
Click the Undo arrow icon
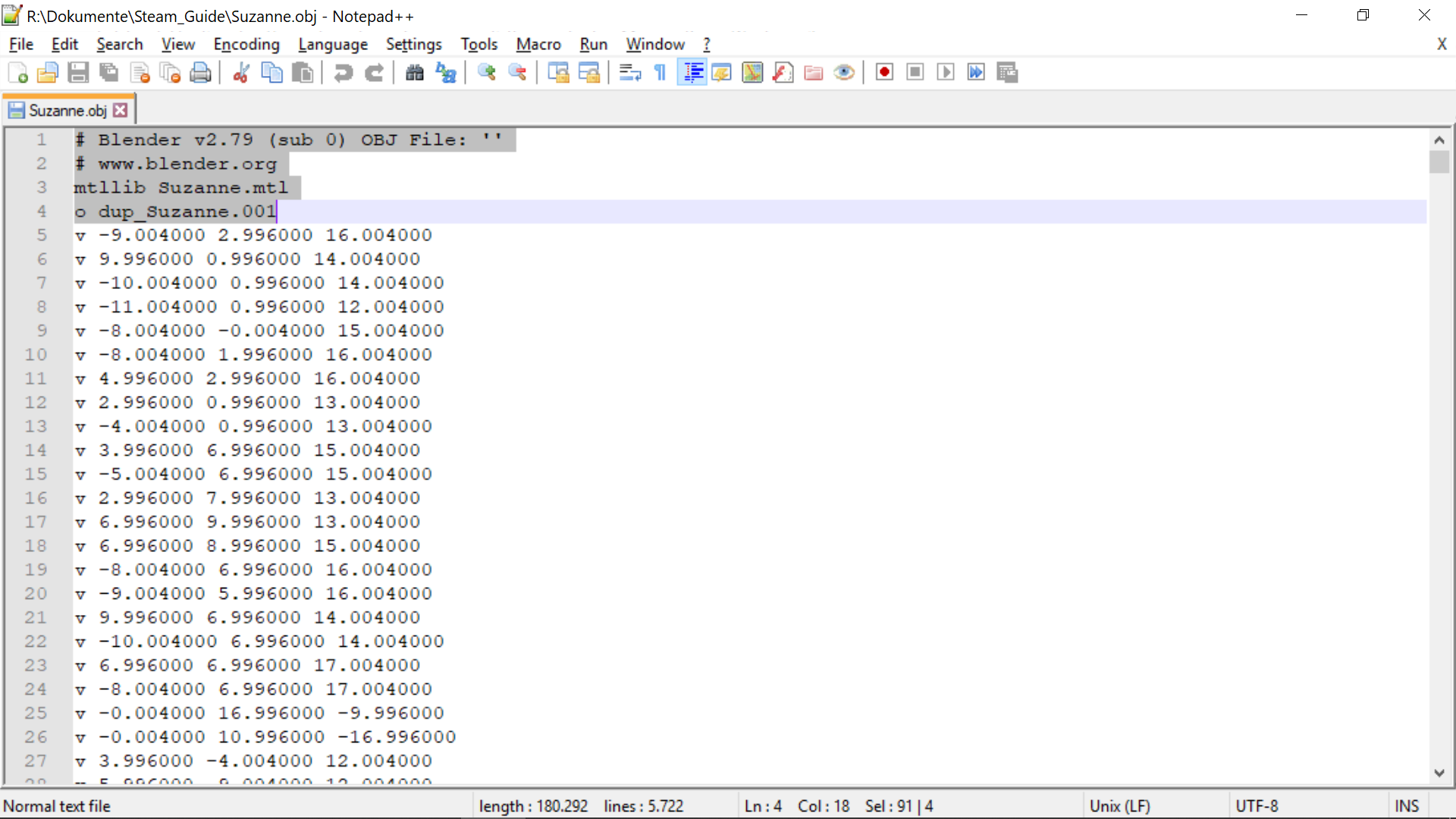click(344, 73)
